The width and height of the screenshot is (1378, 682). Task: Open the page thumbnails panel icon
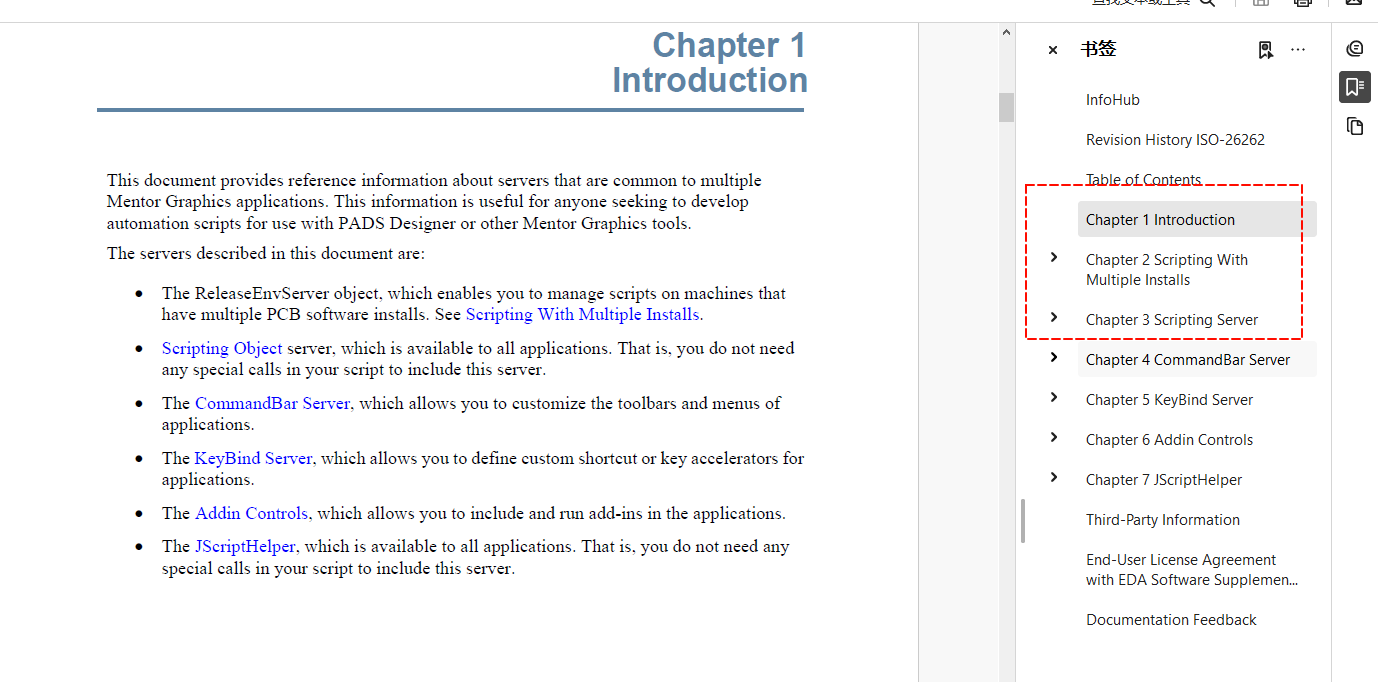pos(1355,126)
